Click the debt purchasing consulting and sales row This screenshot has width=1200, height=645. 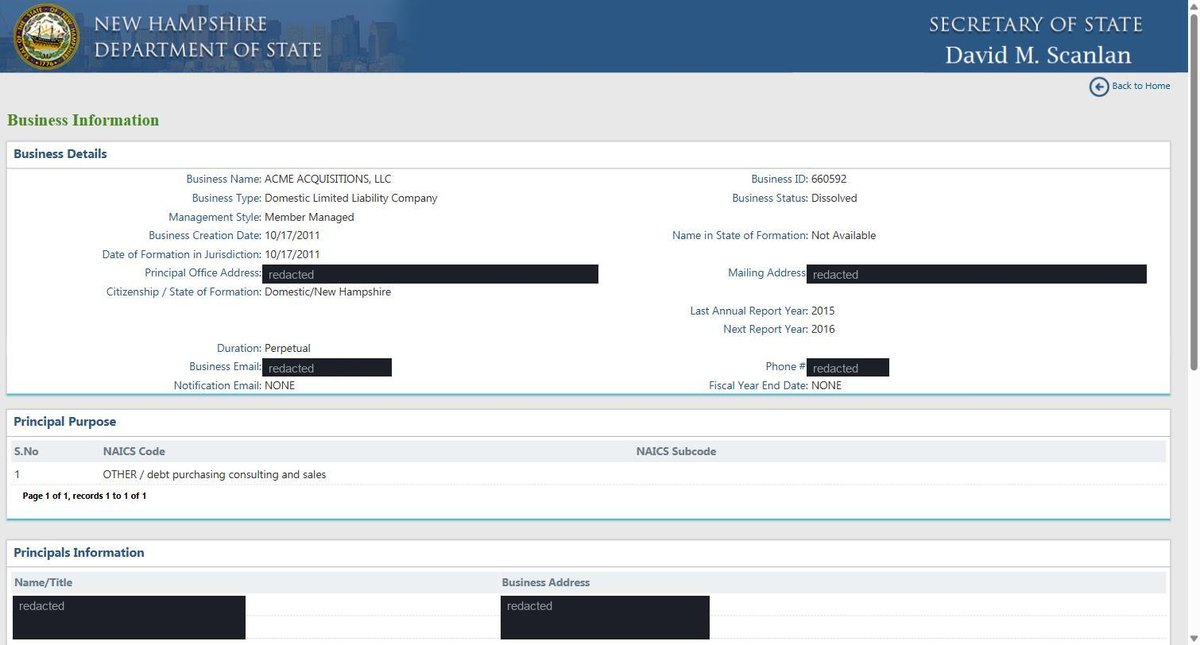click(590, 474)
